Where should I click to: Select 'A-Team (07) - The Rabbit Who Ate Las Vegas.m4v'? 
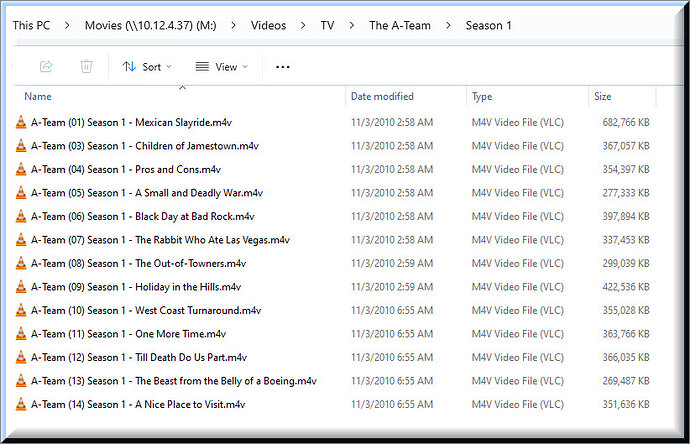160,240
